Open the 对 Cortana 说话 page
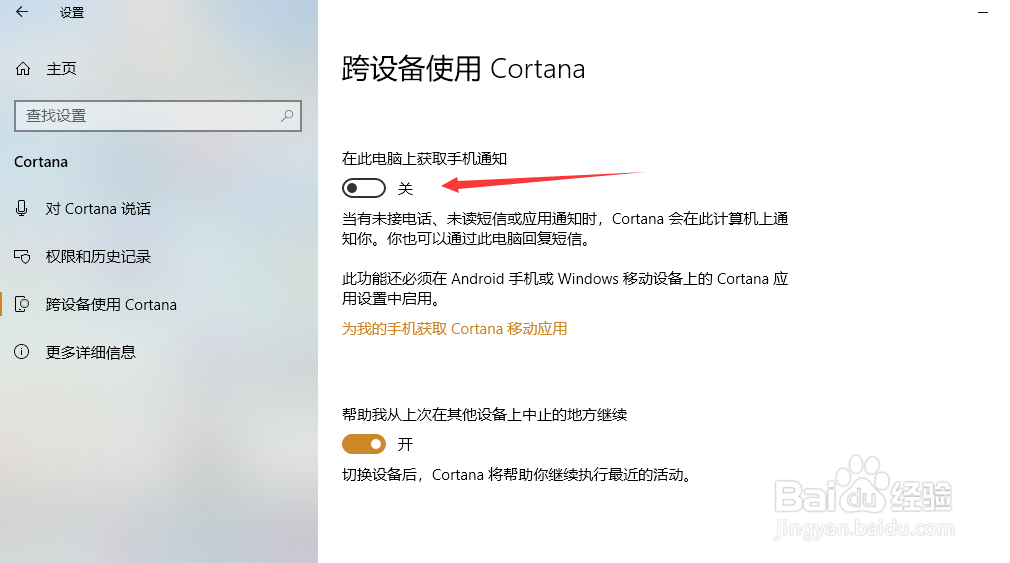The width and height of the screenshot is (1010, 563). click(x=98, y=209)
